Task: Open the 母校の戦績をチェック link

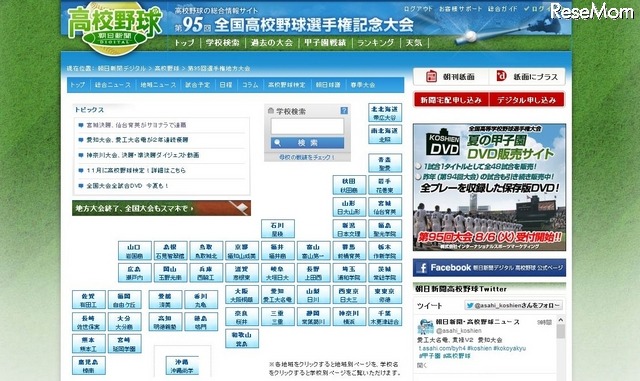Action: (307, 157)
